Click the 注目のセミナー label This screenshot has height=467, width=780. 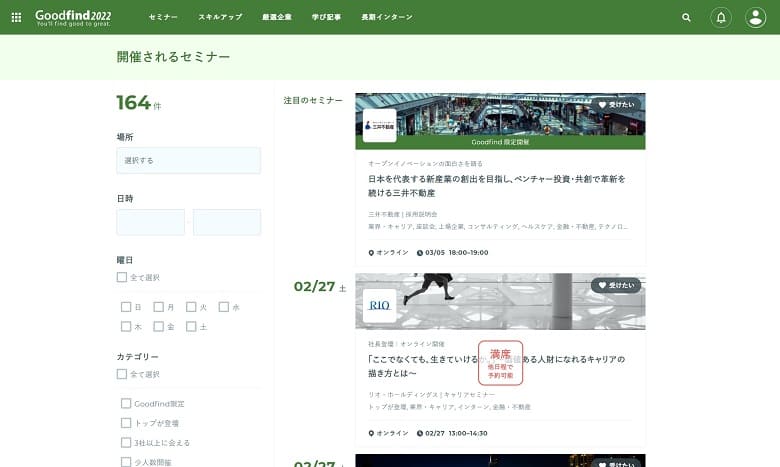pos(313,100)
